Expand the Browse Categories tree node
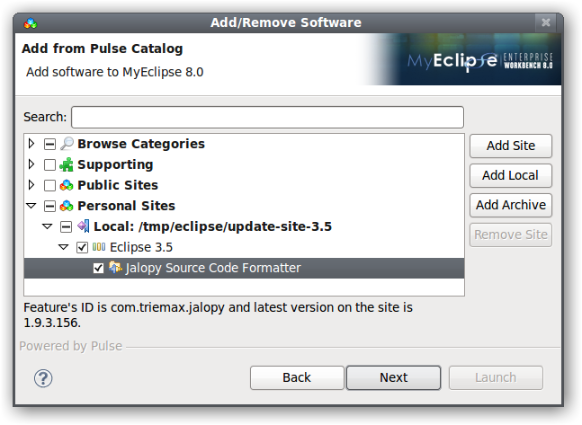This screenshot has height=425, width=582. click(x=32, y=143)
